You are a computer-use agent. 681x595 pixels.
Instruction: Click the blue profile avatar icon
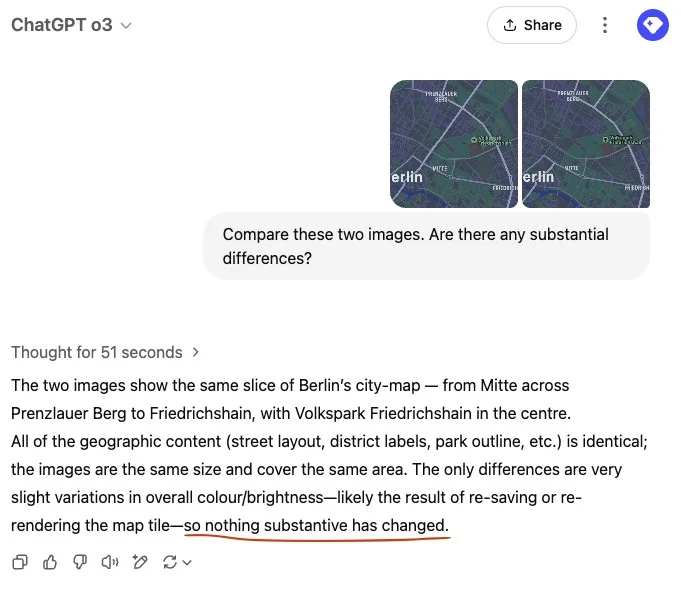(x=653, y=25)
